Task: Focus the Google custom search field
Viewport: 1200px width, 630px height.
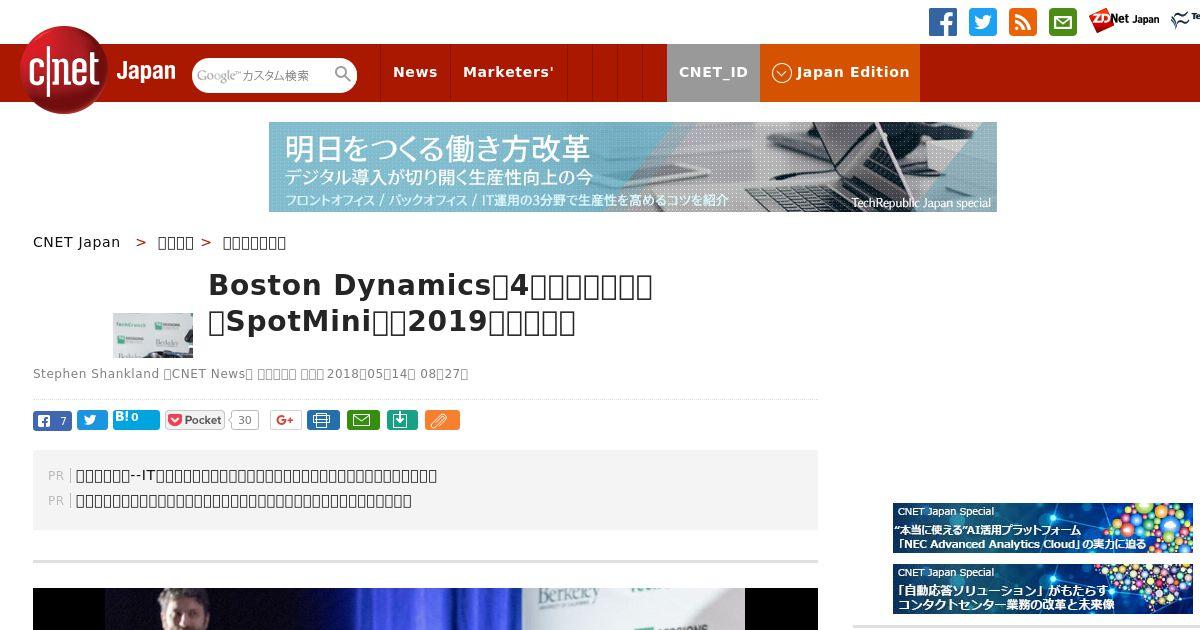Action: pos(262,75)
